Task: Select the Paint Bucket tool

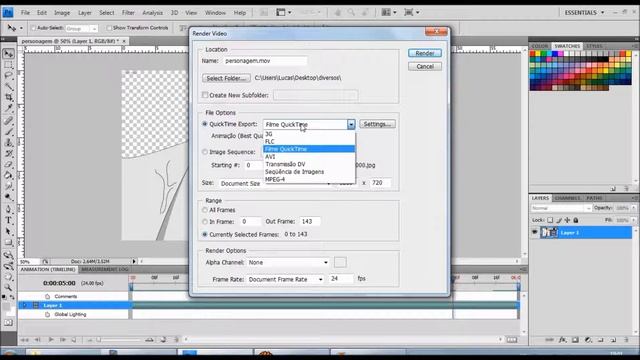Action: pyautogui.click(x=8, y=176)
